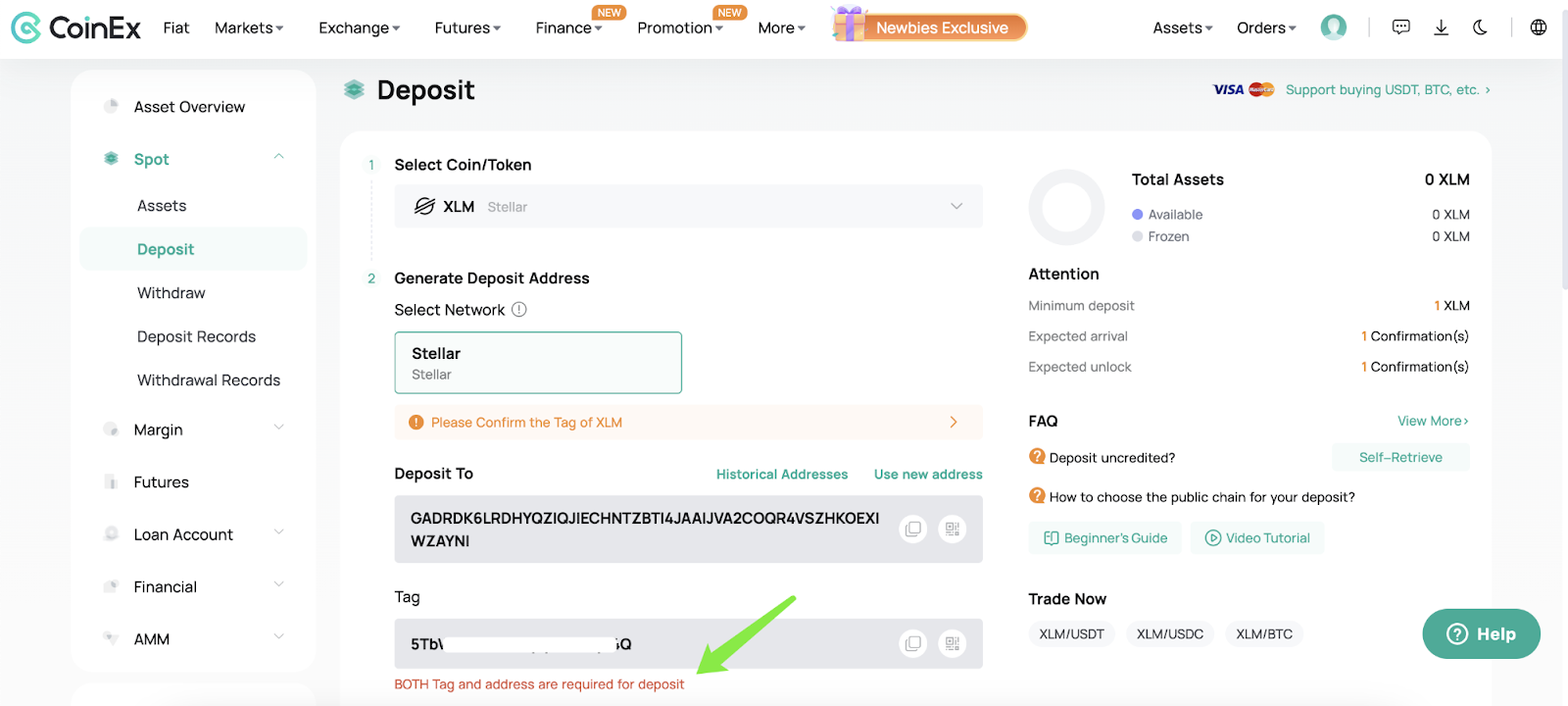Open Assets under Spot

tap(162, 206)
